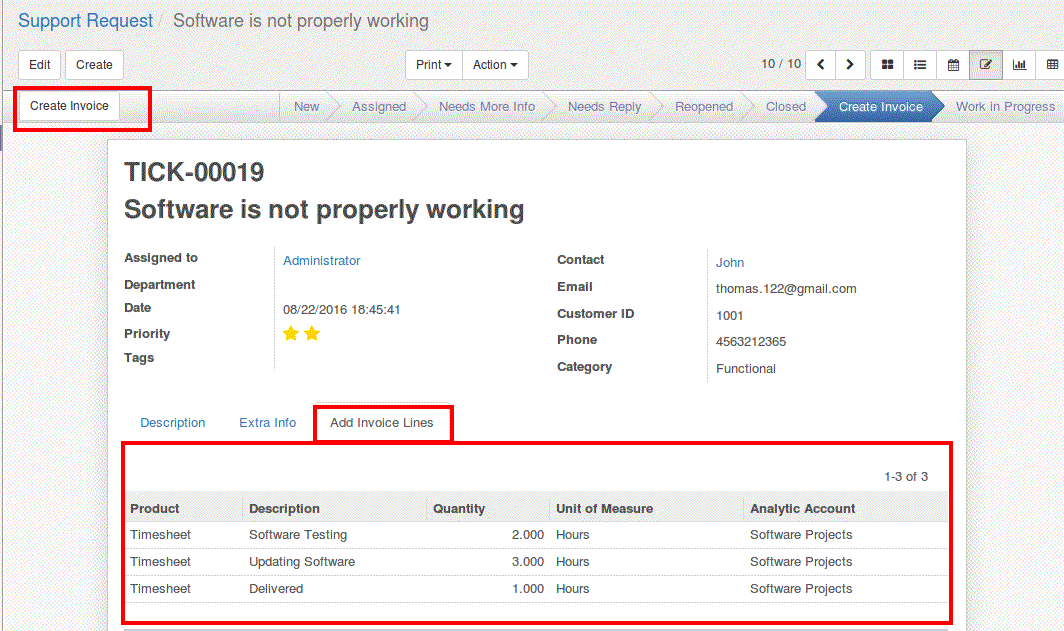Viewport: 1064px width, 631px height.
Task: Go to previous record arrow
Action: [820, 65]
